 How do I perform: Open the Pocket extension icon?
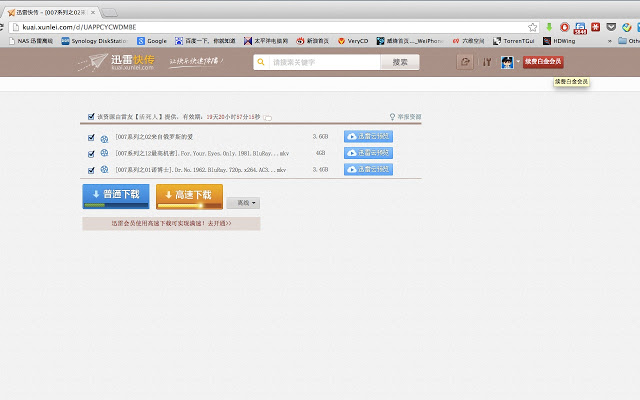tap(611, 27)
